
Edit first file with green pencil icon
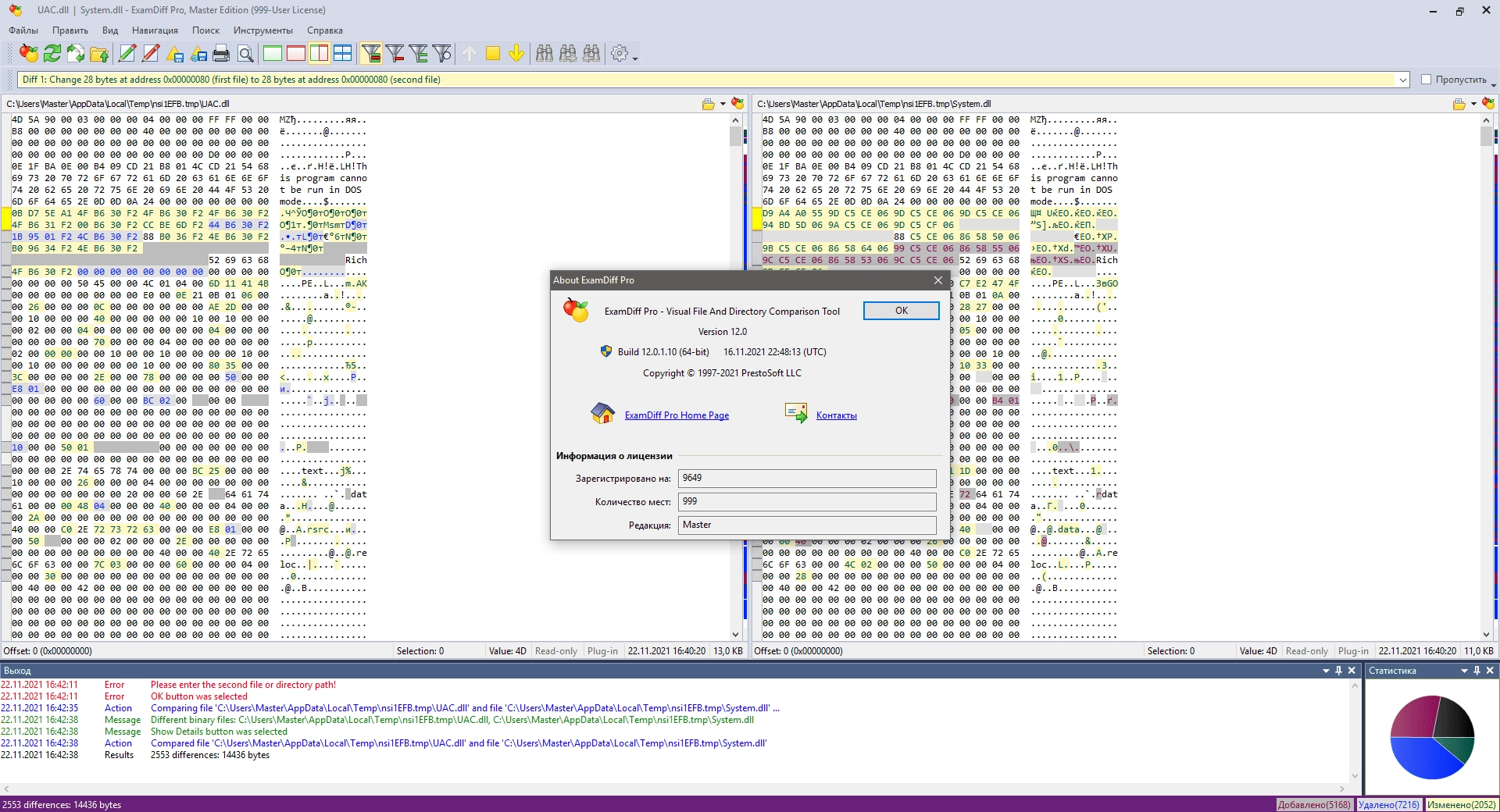pos(127,53)
